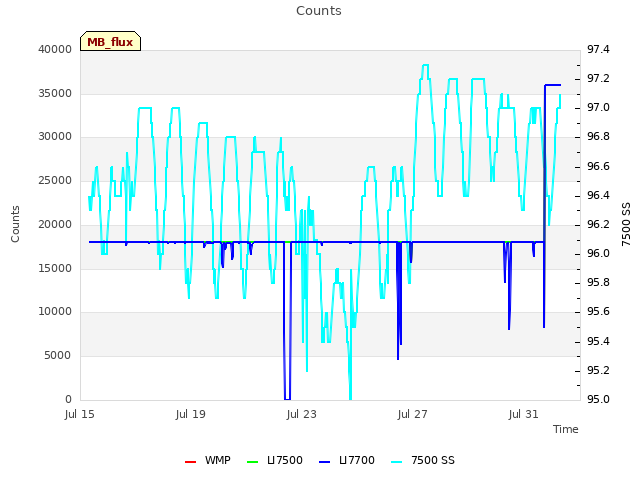
Task: Click the 96.2 right axis value
Action: coord(598,224)
